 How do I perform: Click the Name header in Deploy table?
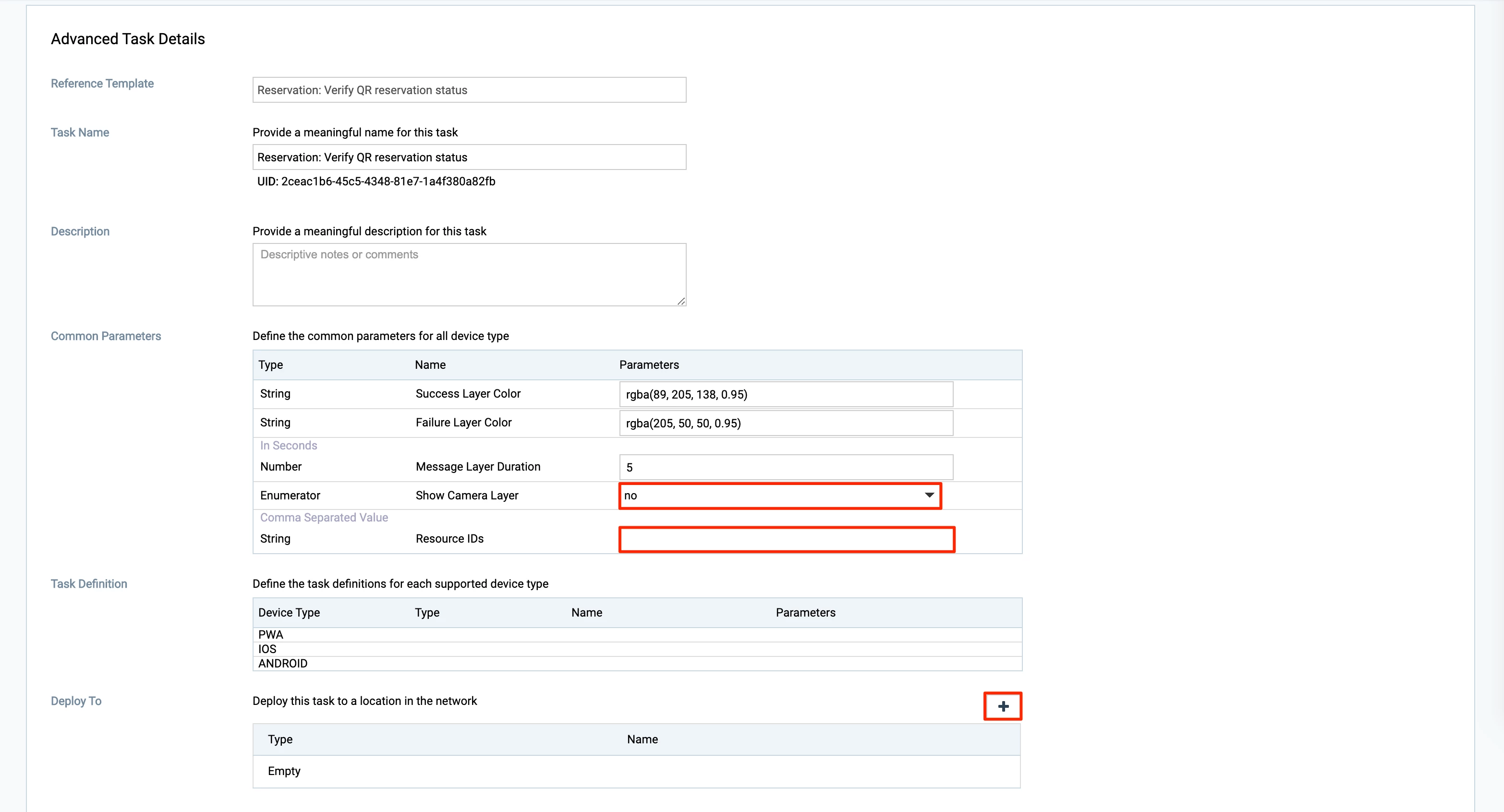pos(642,739)
